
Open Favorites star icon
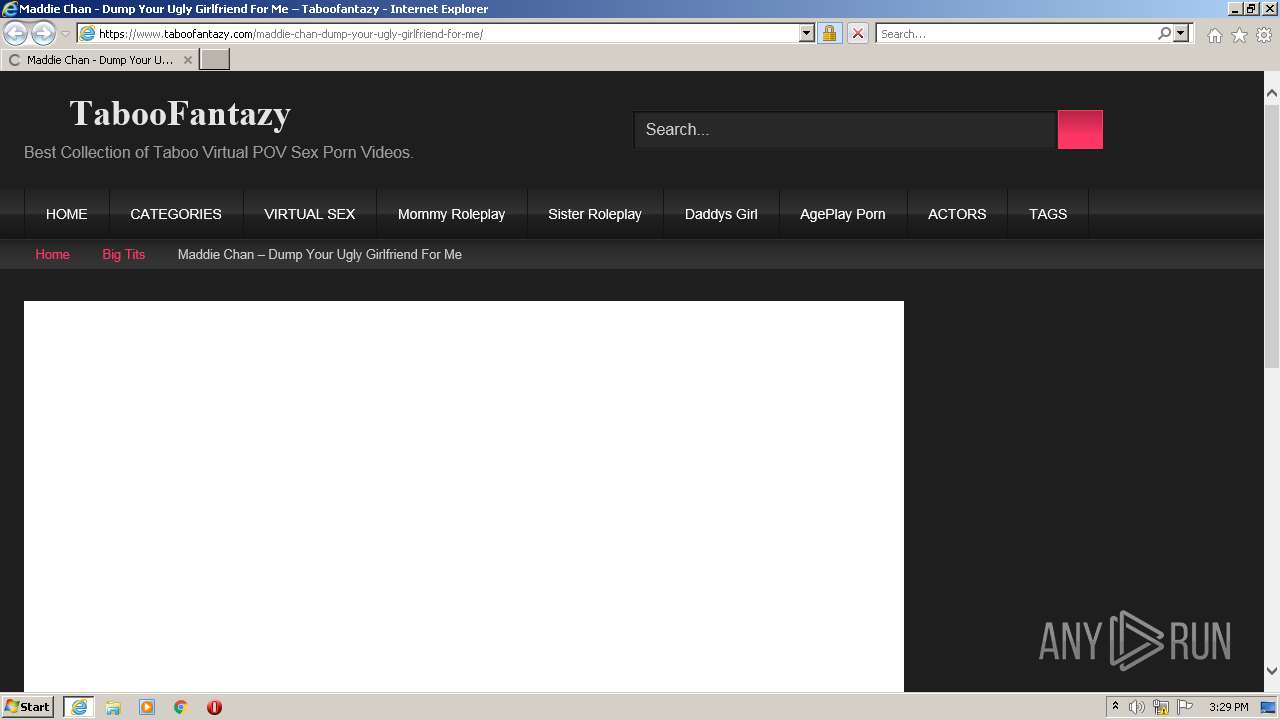tap(1239, 35)
